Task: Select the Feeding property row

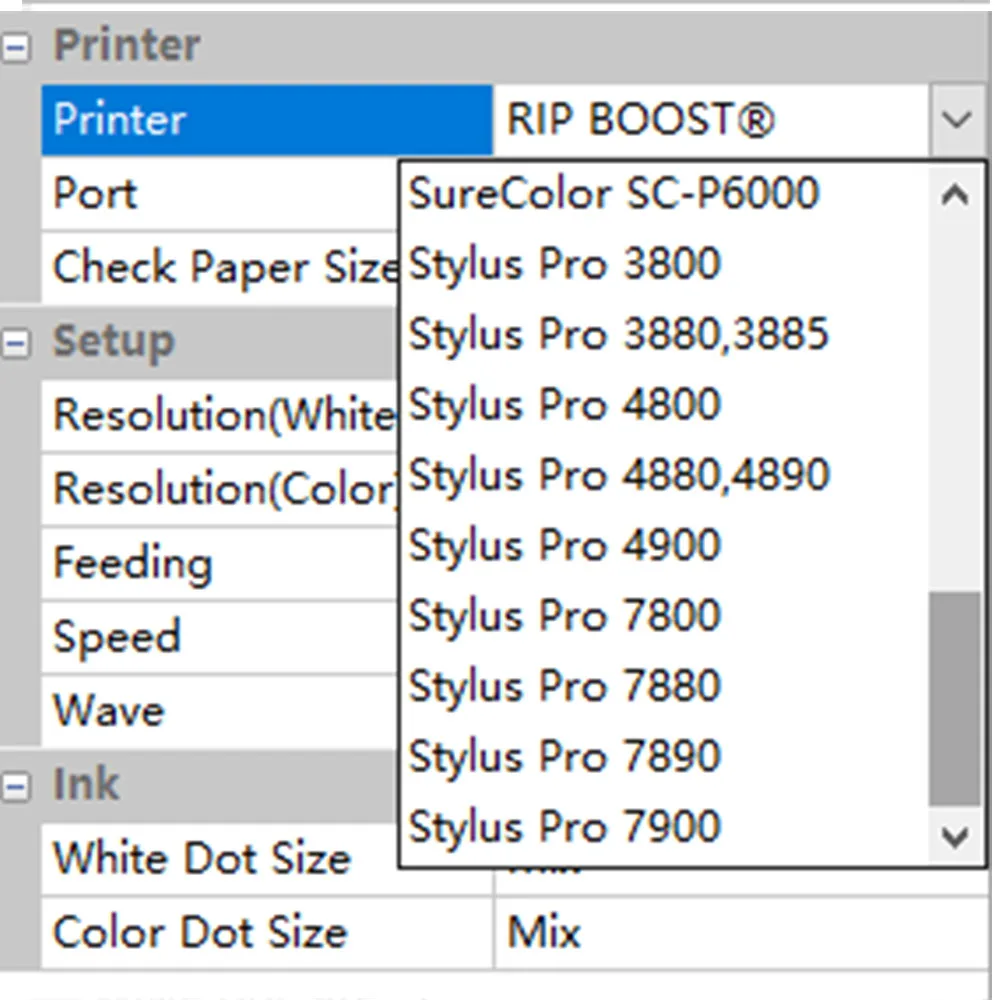Action: (220, 563)
